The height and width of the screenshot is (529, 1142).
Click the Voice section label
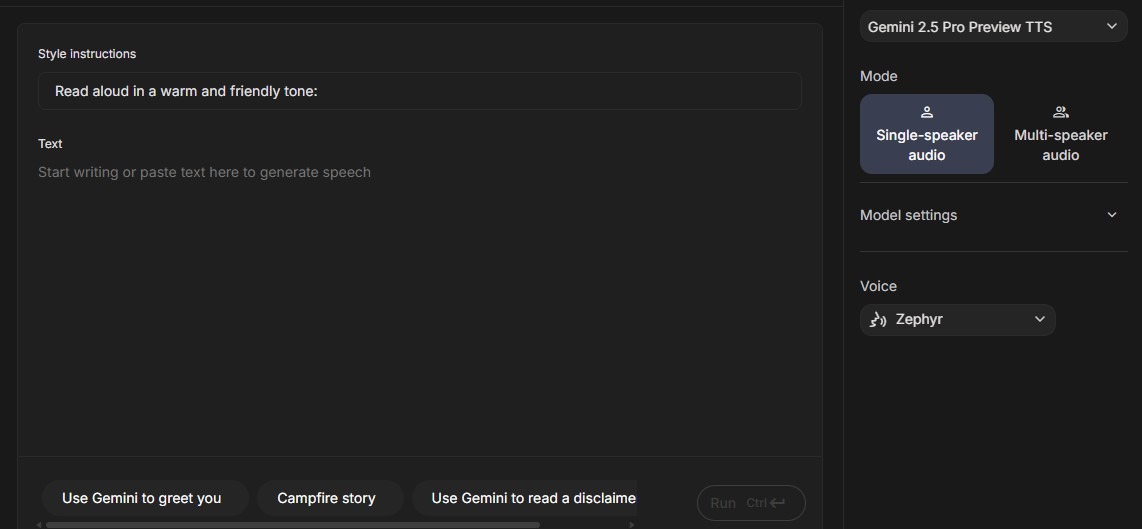click(878, 286)
